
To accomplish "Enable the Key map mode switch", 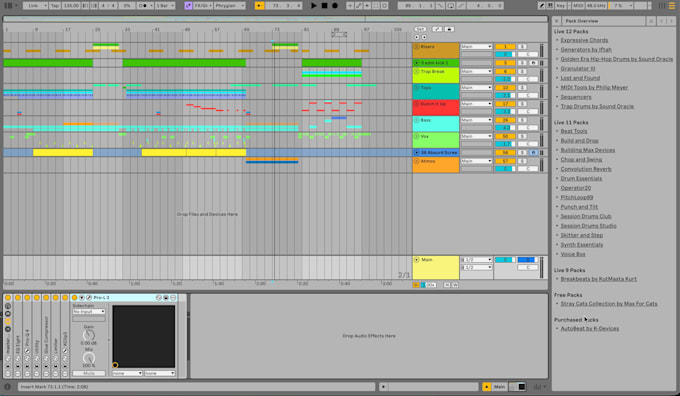I will click(561, 6).
